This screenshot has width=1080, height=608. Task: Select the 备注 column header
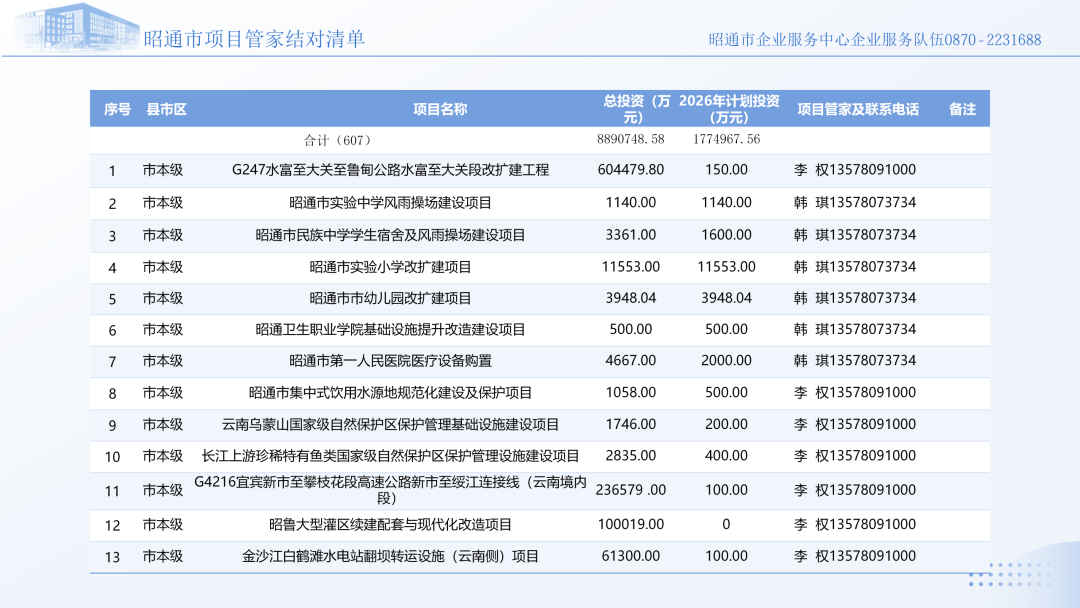[962, 109]
